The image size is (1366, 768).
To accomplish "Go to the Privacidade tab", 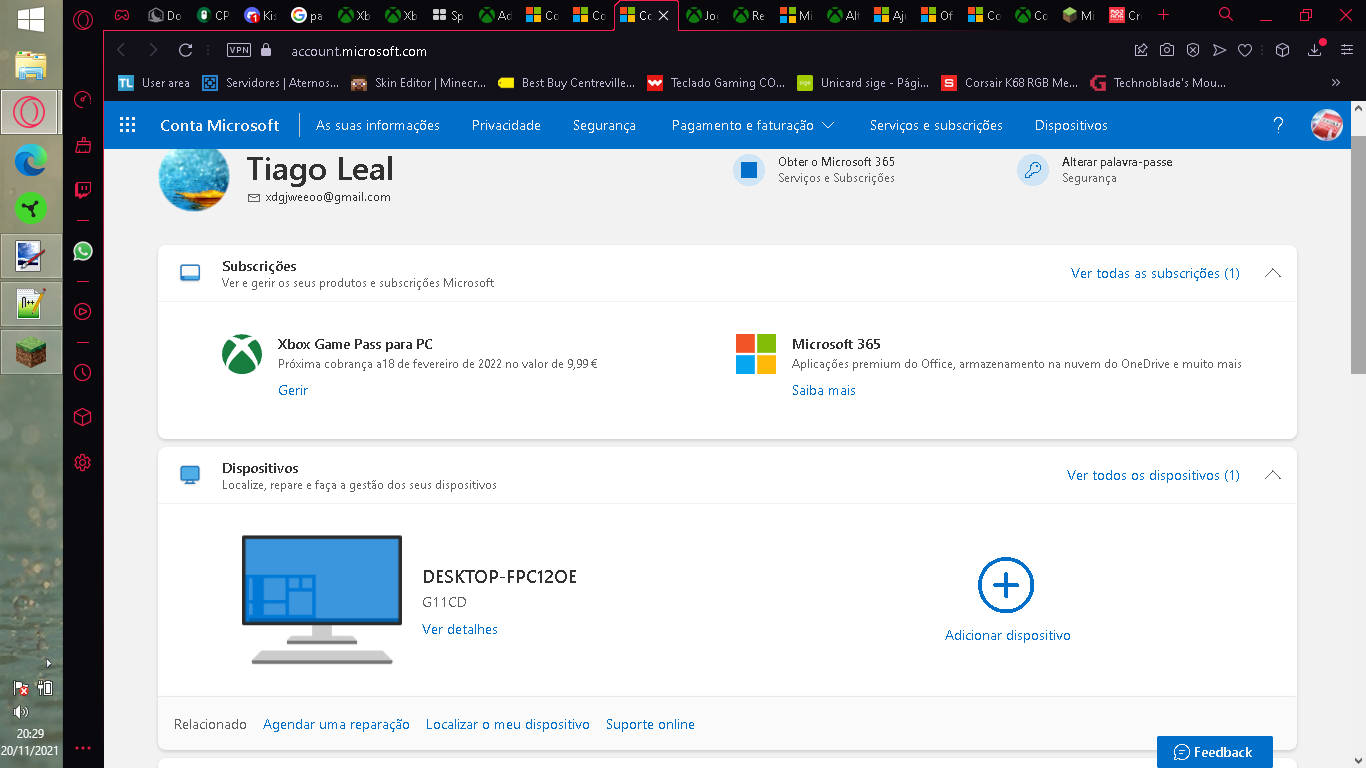I will [x=506, y=125].
